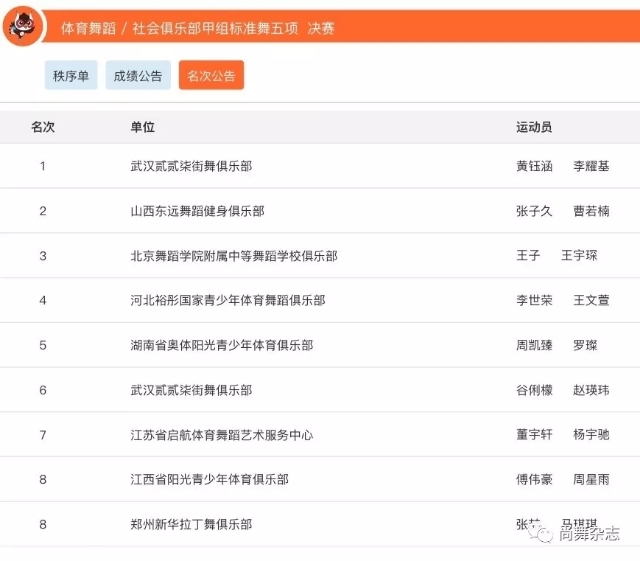
Task: Click the 决赛 label in header
Action: pyautogui.click(x=321, y=28)
